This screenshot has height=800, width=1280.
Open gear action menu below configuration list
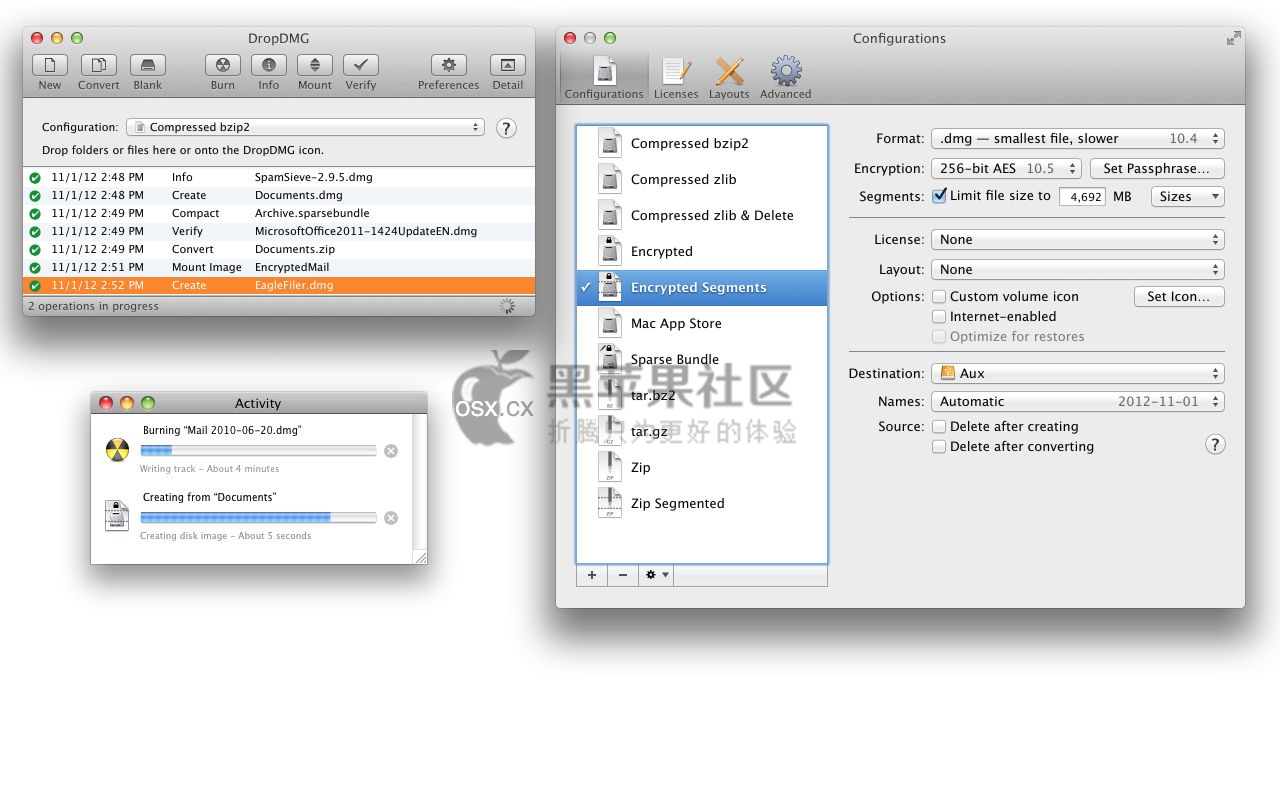point(656,575)
